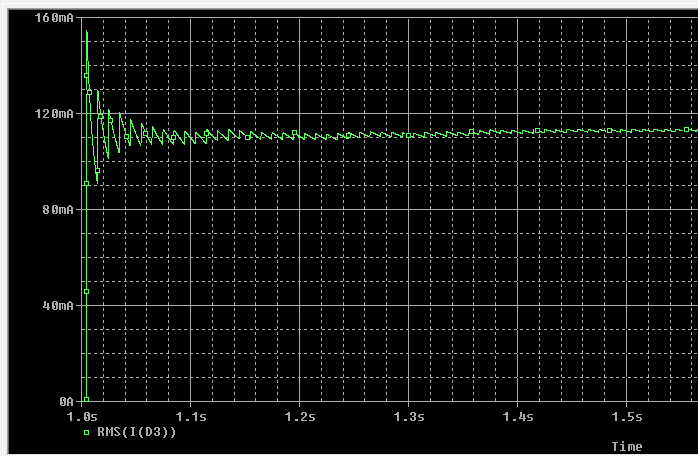
Task: Select the 1.1s x-axis tick label
Action: (x=190, y=415)
